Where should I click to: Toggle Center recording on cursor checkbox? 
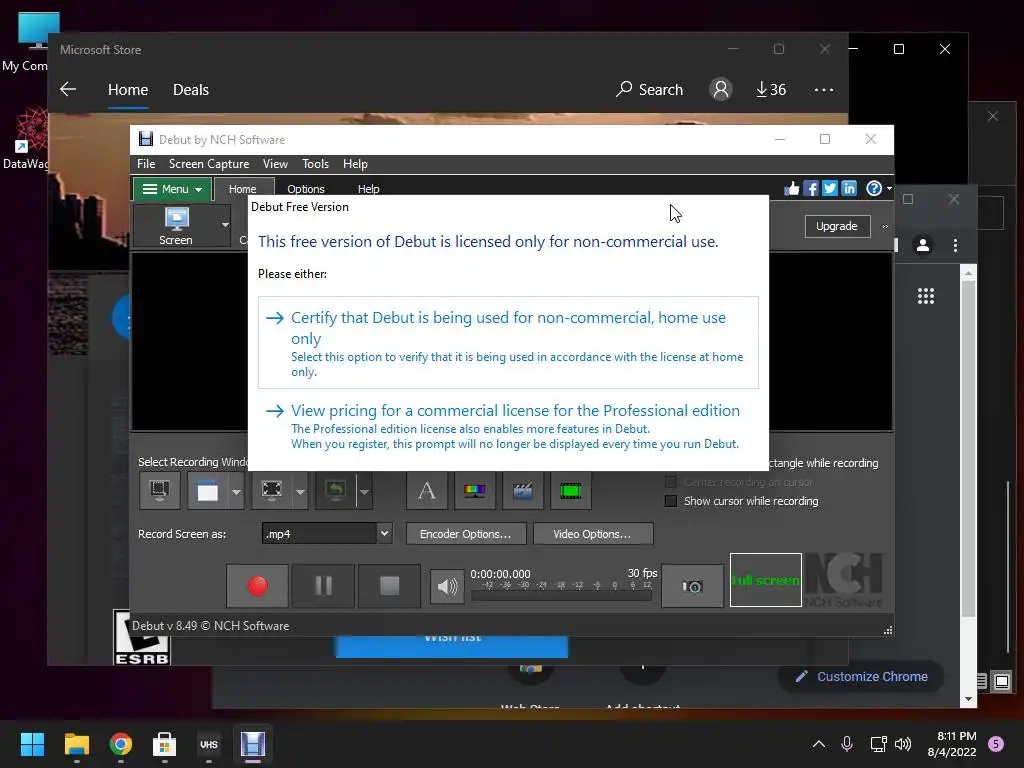click(x=671, y=482)
